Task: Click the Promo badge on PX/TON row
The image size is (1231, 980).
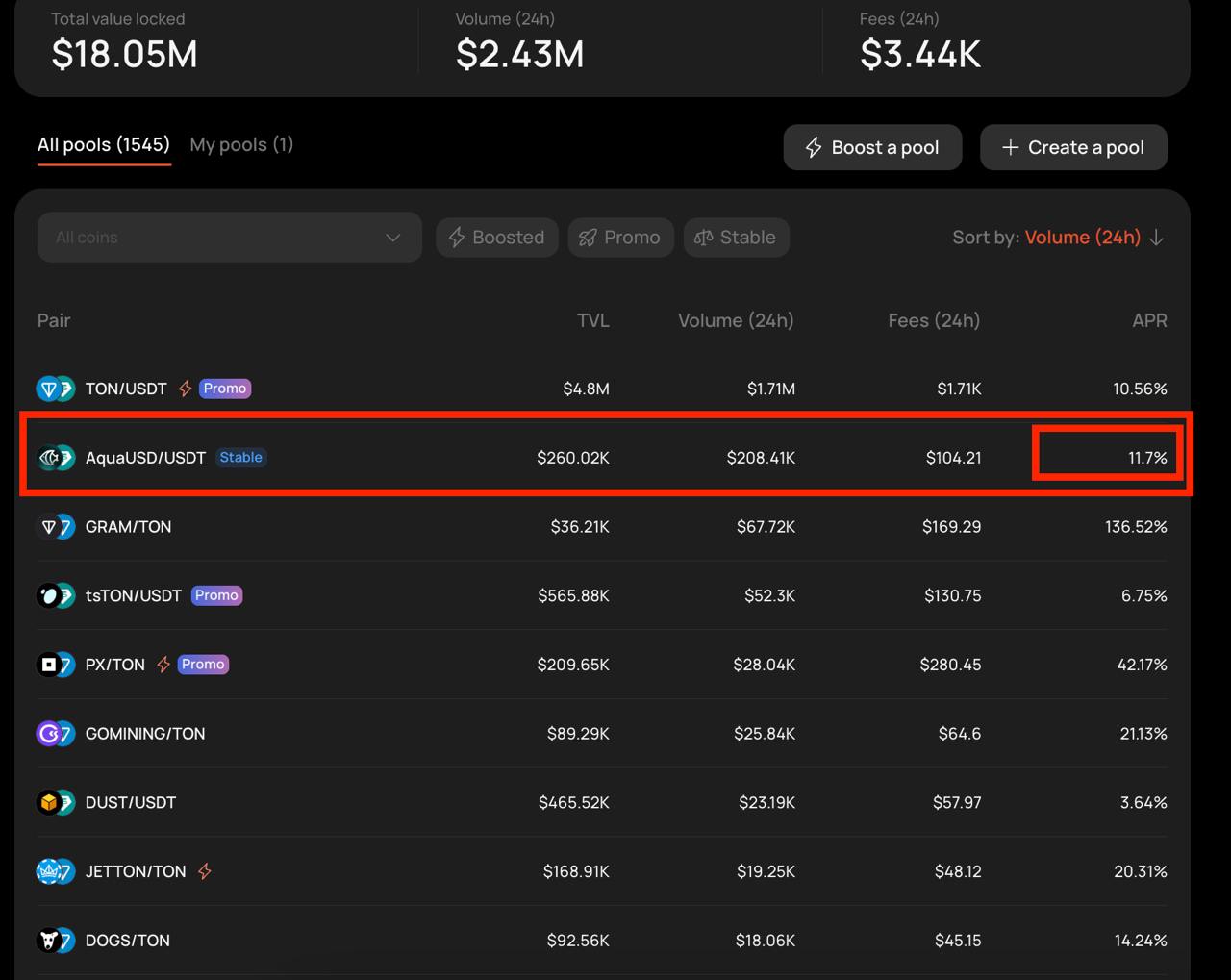Action: click(203, 665)
